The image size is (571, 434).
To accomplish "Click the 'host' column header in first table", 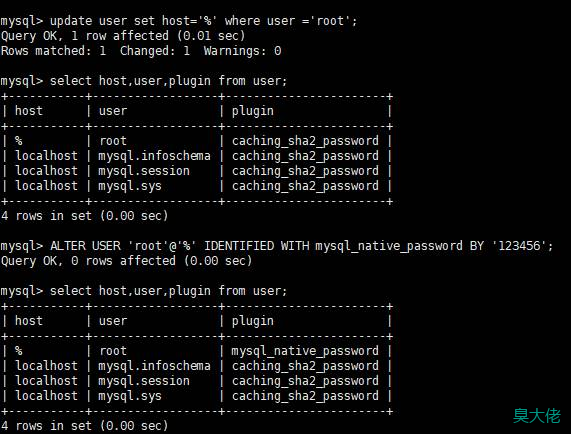I will (x=29, y=111).
